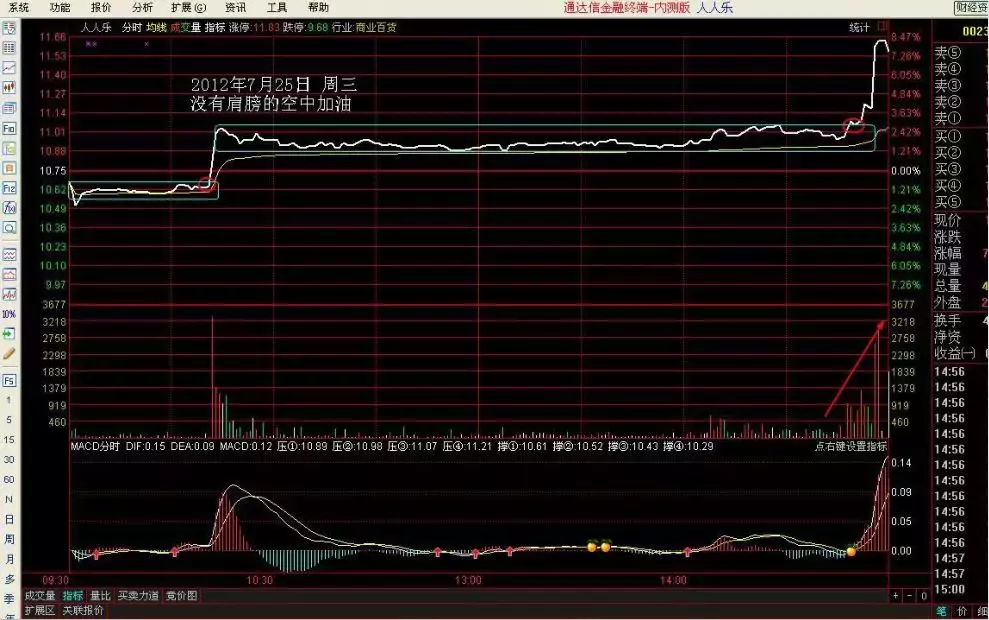Select the 月 monthly period in sidebar
The image size is (989, 620).
coord(9,559)
